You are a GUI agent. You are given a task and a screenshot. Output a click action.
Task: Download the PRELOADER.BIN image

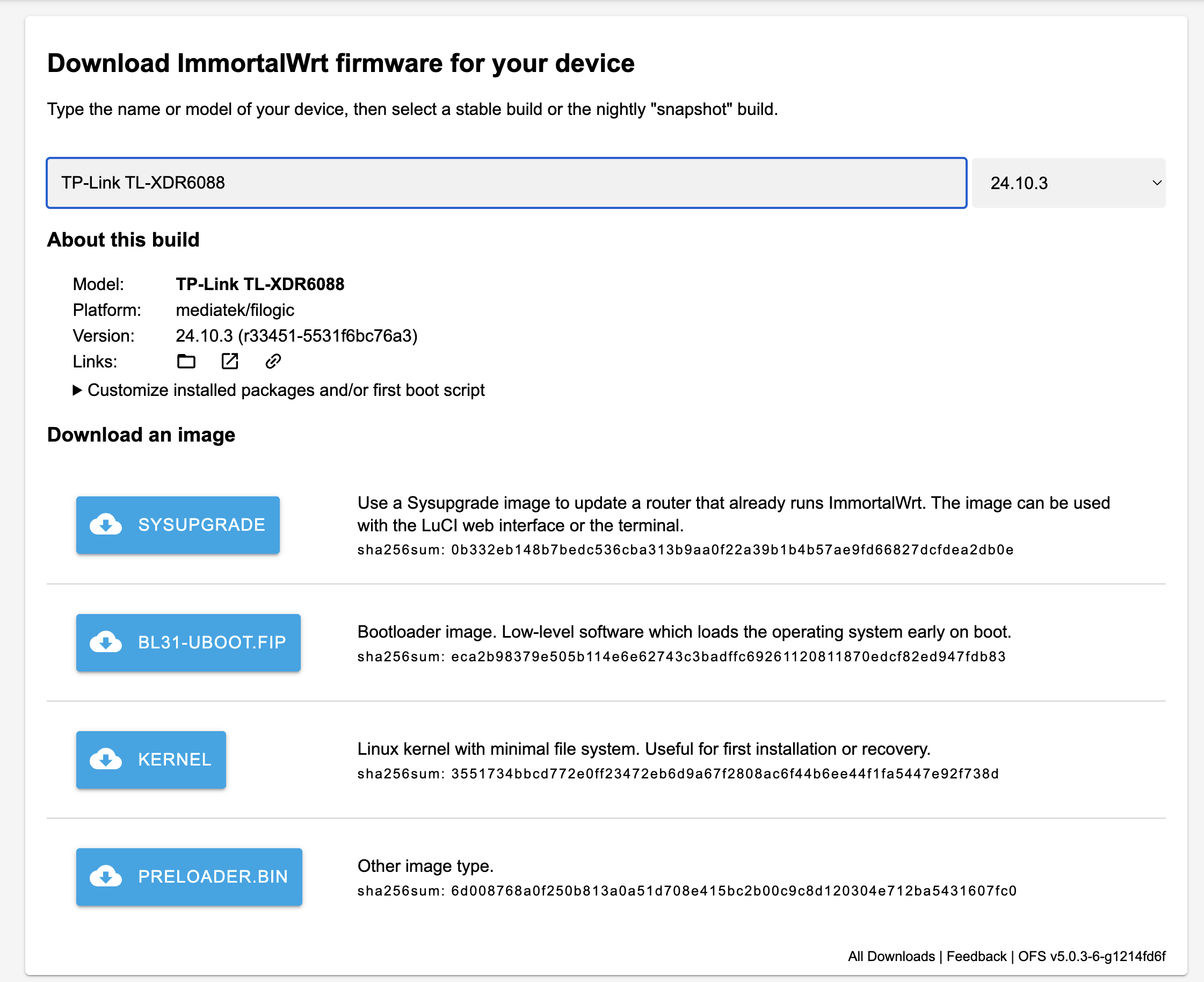[213, 877]
